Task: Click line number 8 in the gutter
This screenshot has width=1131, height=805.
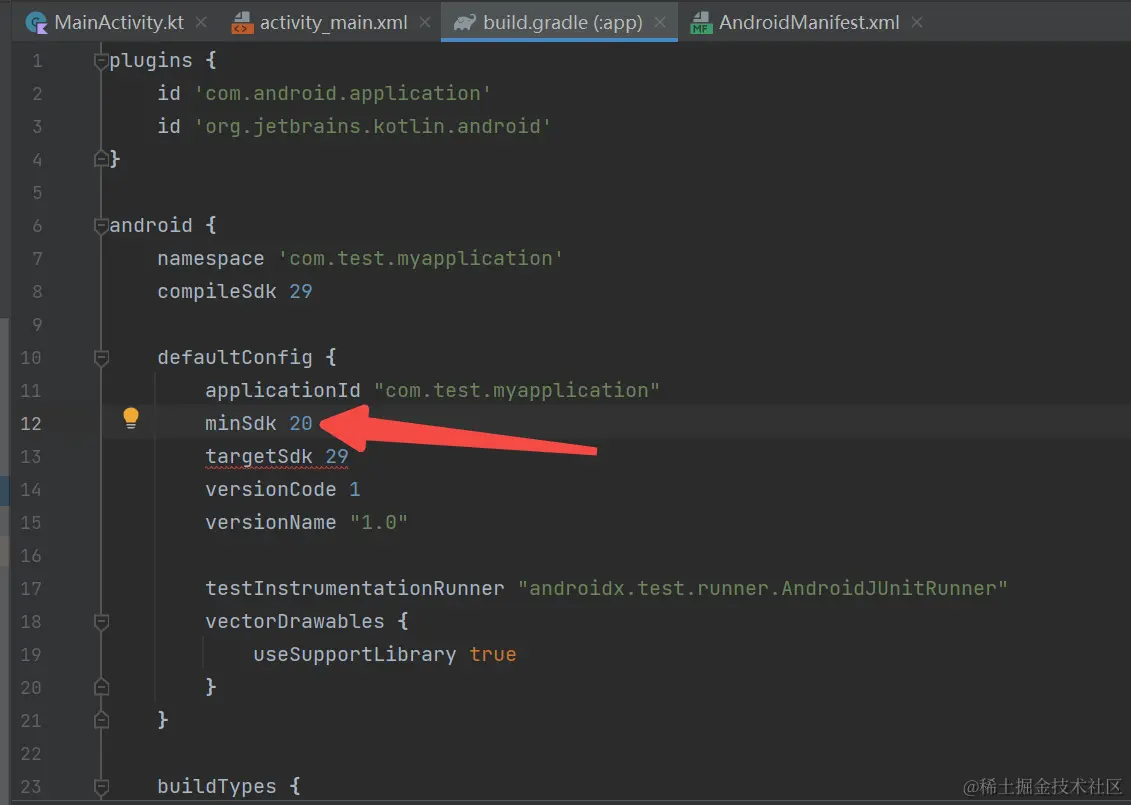Action: coord(36,291)
